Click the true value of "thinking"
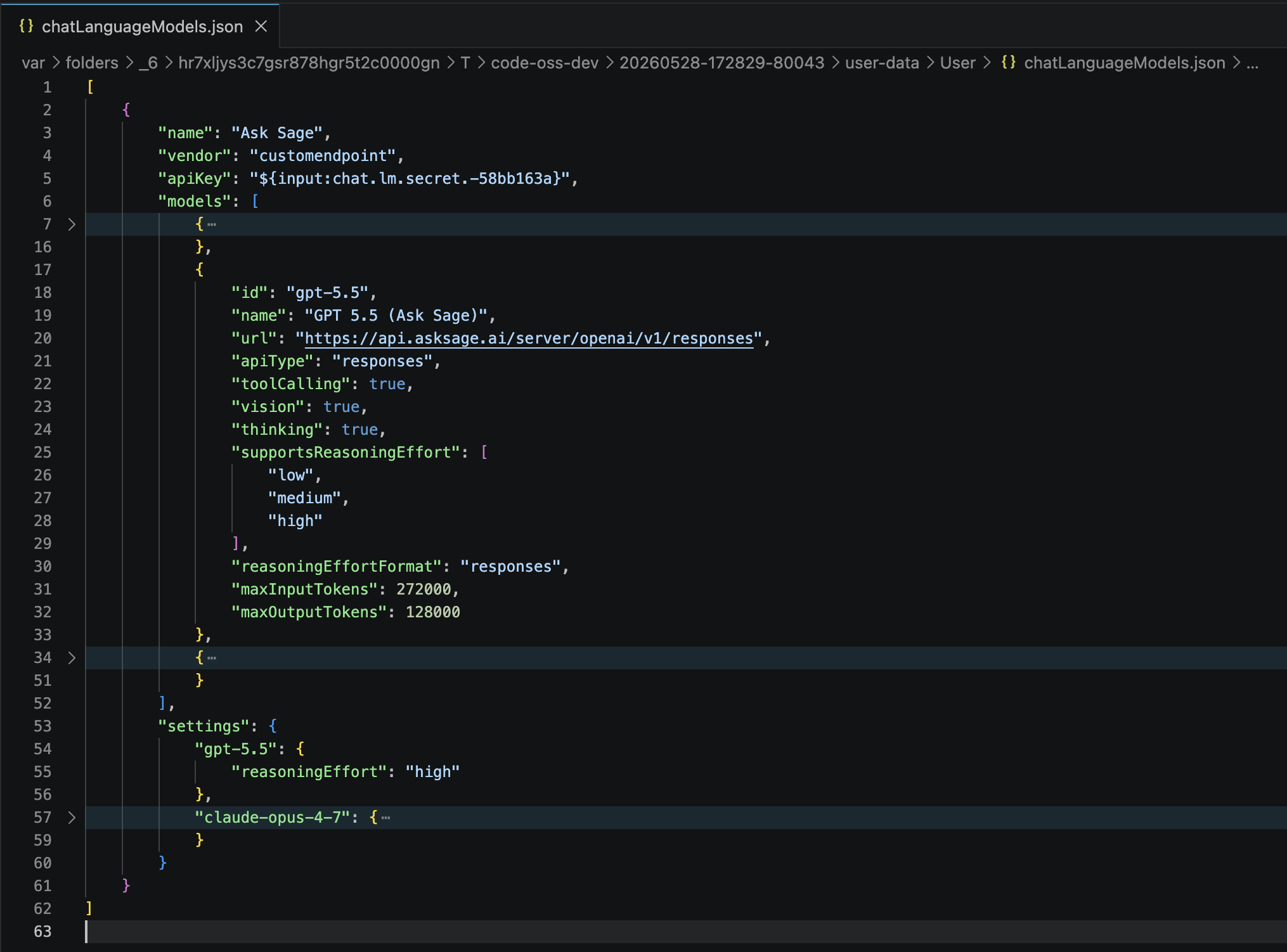Image resolution: width=1287 pixels, height=952 pixels. 359,430
